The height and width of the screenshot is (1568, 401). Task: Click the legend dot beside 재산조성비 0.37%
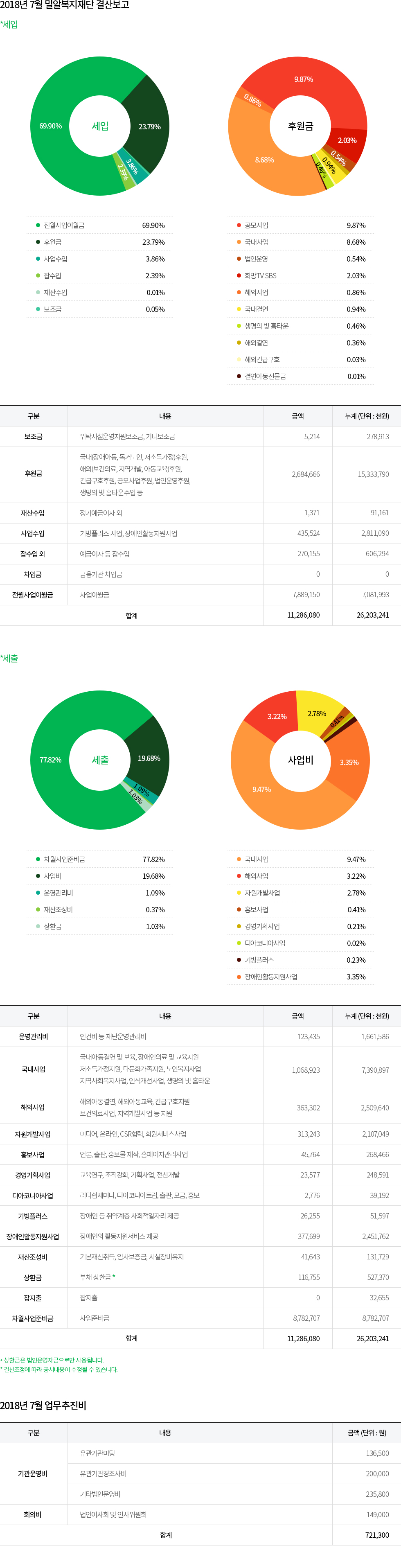38,909
